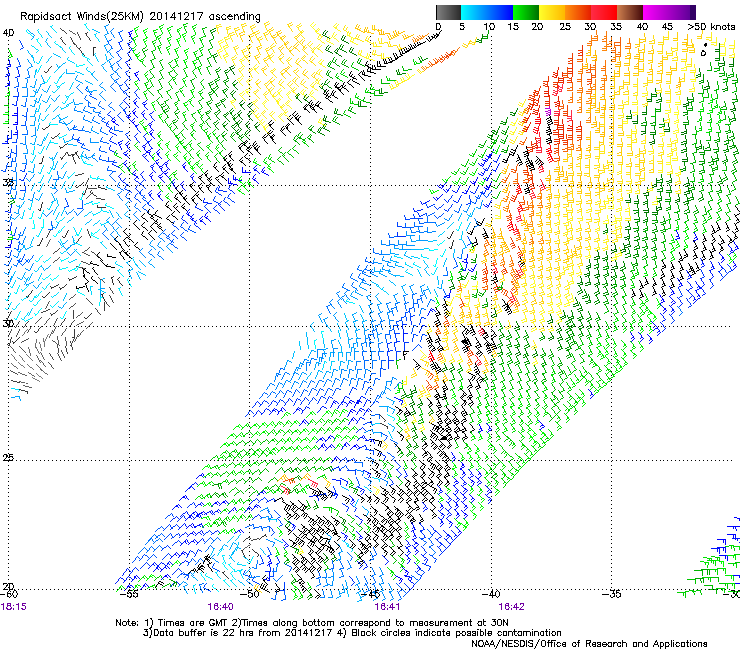This screenshot has height=650, width=740.
Task: Click the legend value '45'
Action: 667,27
